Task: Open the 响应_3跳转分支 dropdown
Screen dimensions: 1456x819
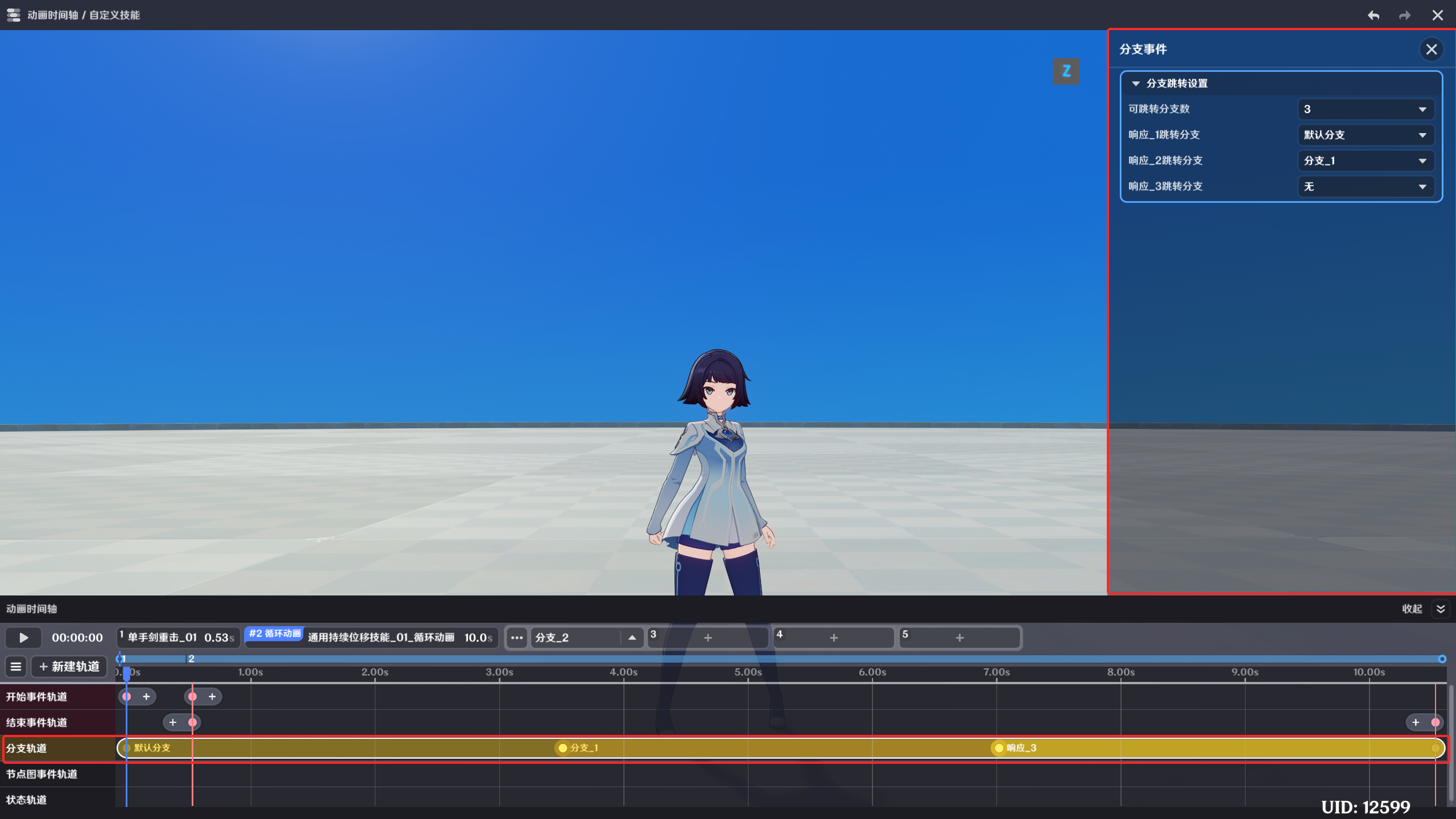Action: 1365,187
